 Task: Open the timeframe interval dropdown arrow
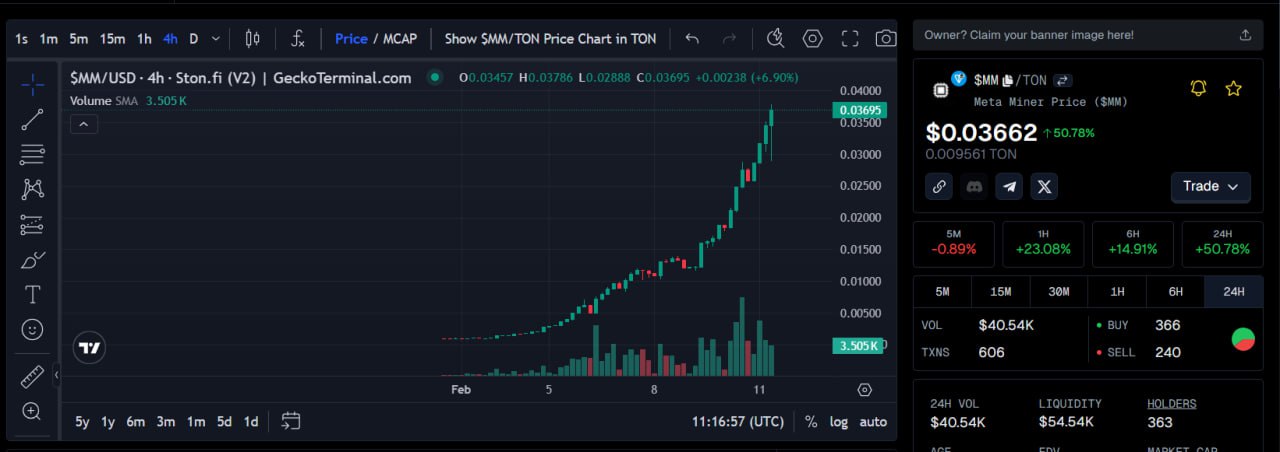(216, 39)
